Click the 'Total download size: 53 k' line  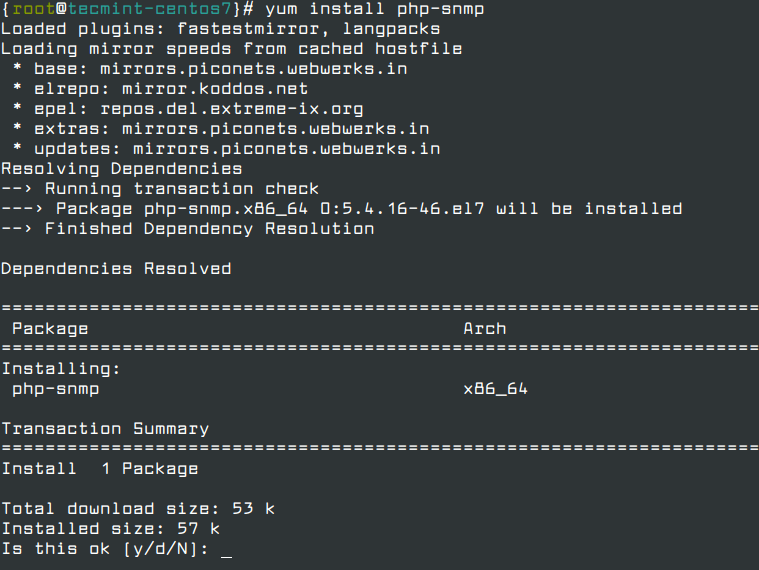138,509
